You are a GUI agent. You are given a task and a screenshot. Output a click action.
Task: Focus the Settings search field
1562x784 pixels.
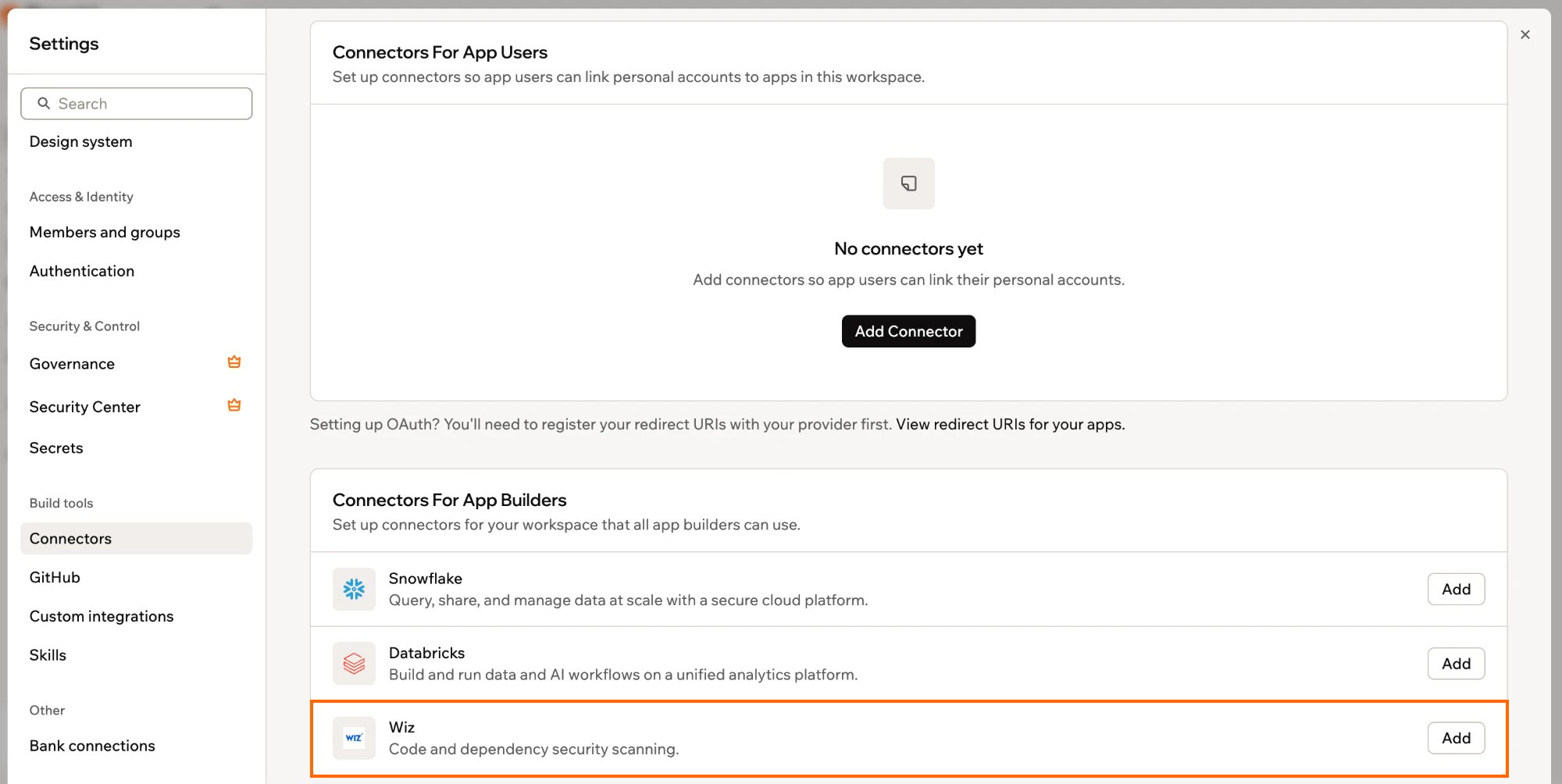(x=136, y=103)
